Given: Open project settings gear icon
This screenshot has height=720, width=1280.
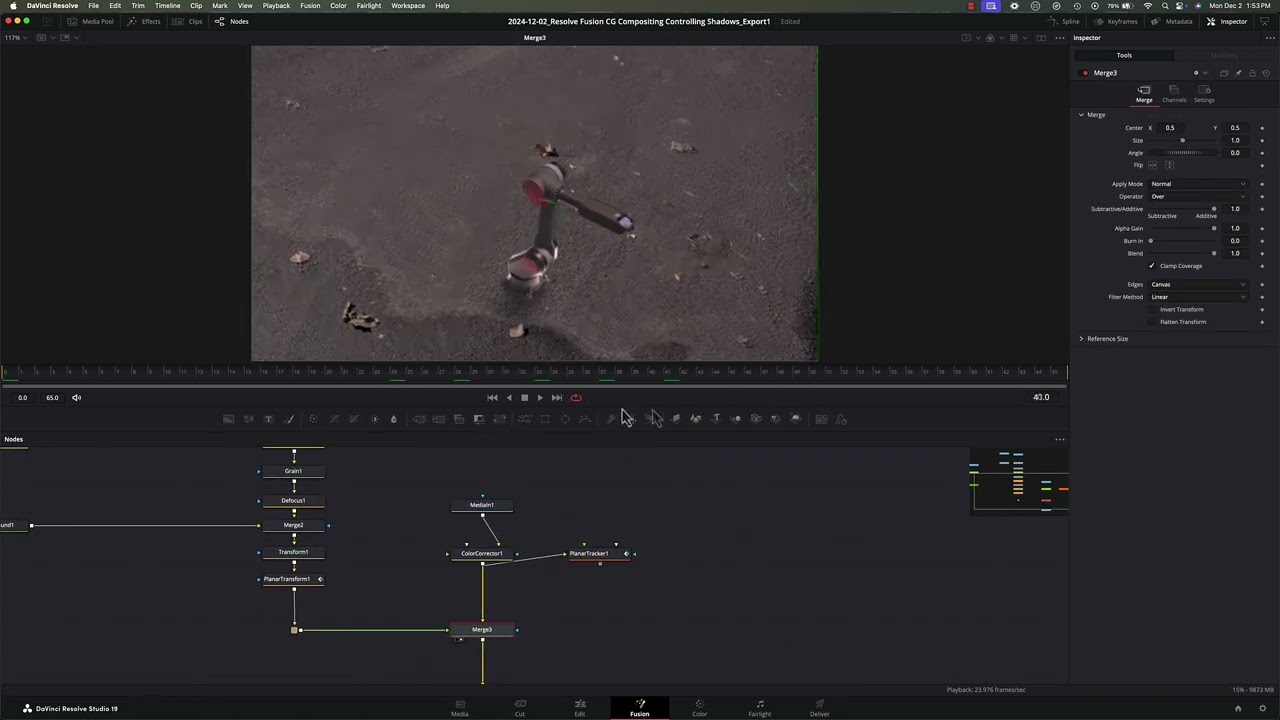Looking at the screenshot, I should pyautogui.click(x=1263, y=708).
